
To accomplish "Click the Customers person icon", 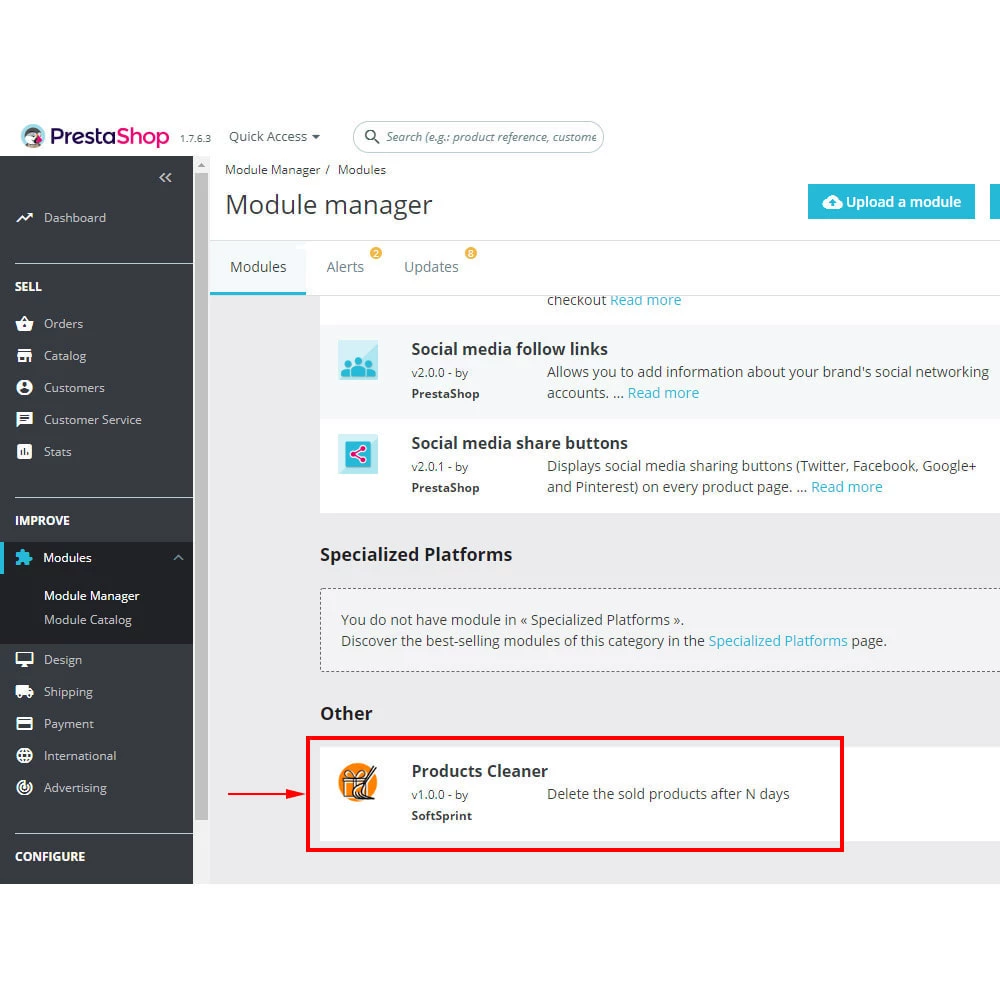I will [25, 388].
